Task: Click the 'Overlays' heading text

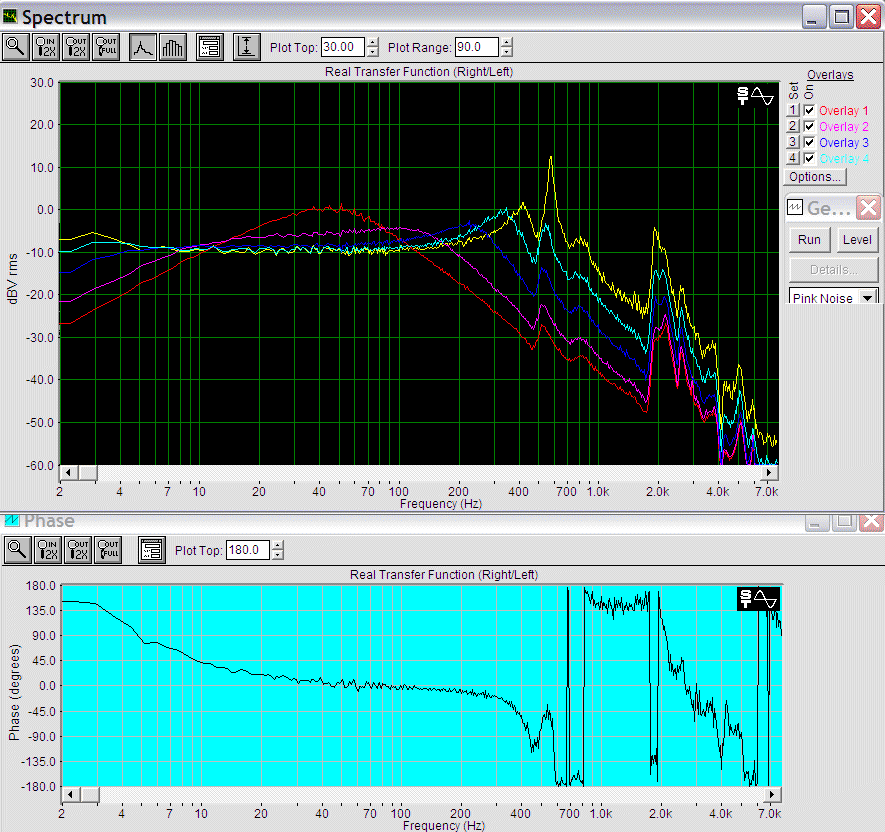Action: click(830, 75)
